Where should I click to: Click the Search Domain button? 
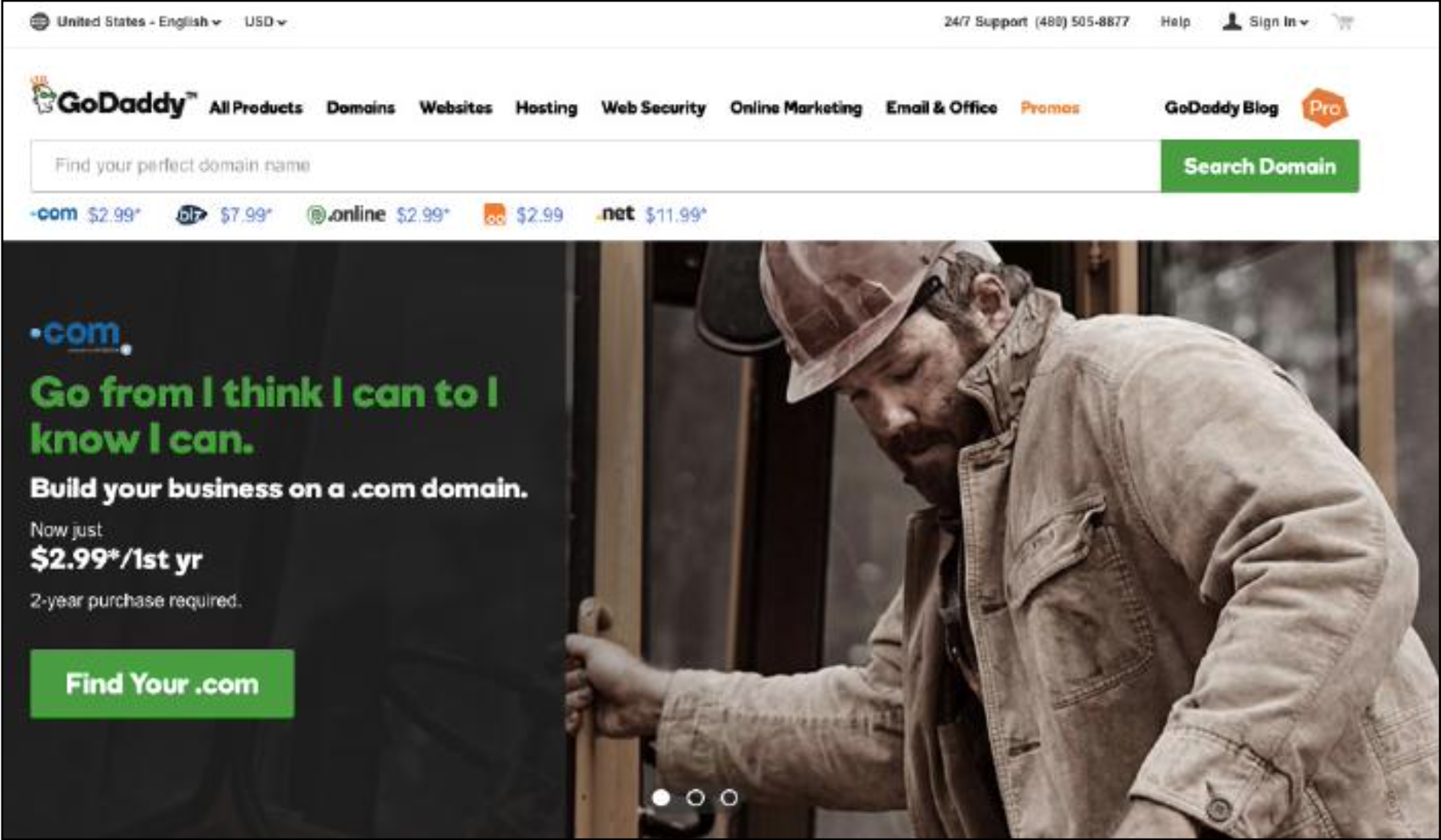(1260, 166)
